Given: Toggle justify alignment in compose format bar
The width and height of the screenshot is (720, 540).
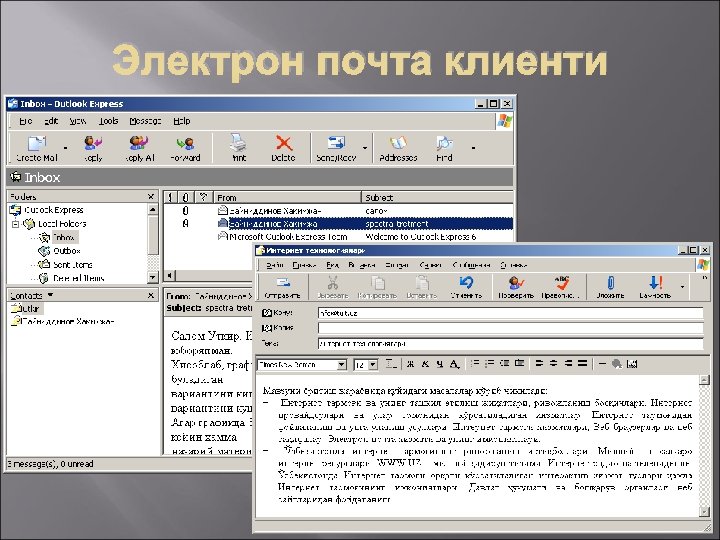Looking at the screenshot, I should tap(583, 364).
